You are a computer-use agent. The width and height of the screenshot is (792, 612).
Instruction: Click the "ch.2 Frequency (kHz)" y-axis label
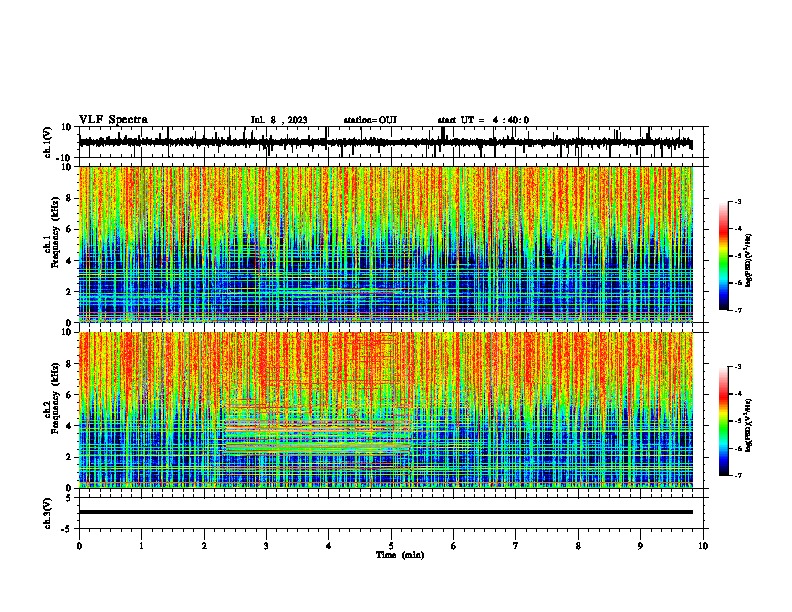[x=51, y=398]
